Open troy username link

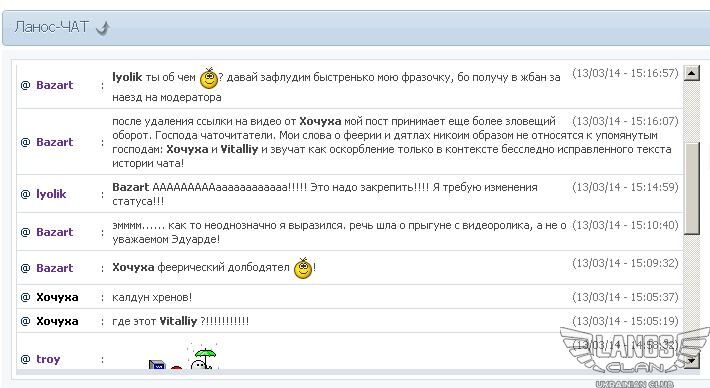pyautogui.click(x=48, y=359)
